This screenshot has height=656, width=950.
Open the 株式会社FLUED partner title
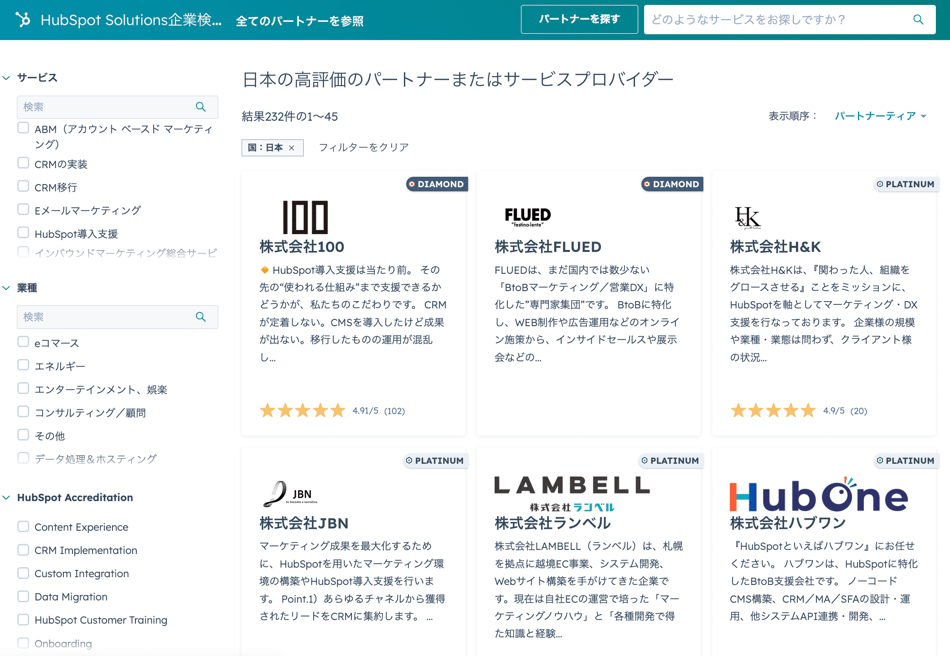point(548,247)
